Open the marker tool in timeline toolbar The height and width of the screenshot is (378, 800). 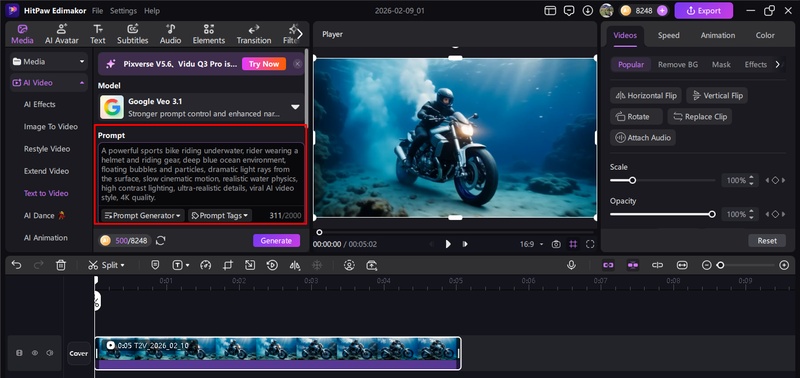pos(156,265)
